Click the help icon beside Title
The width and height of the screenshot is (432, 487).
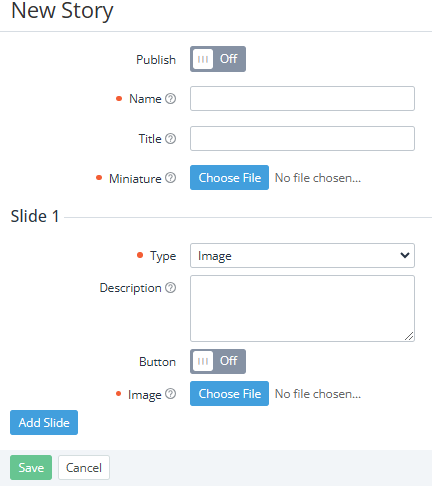(170, 138)
